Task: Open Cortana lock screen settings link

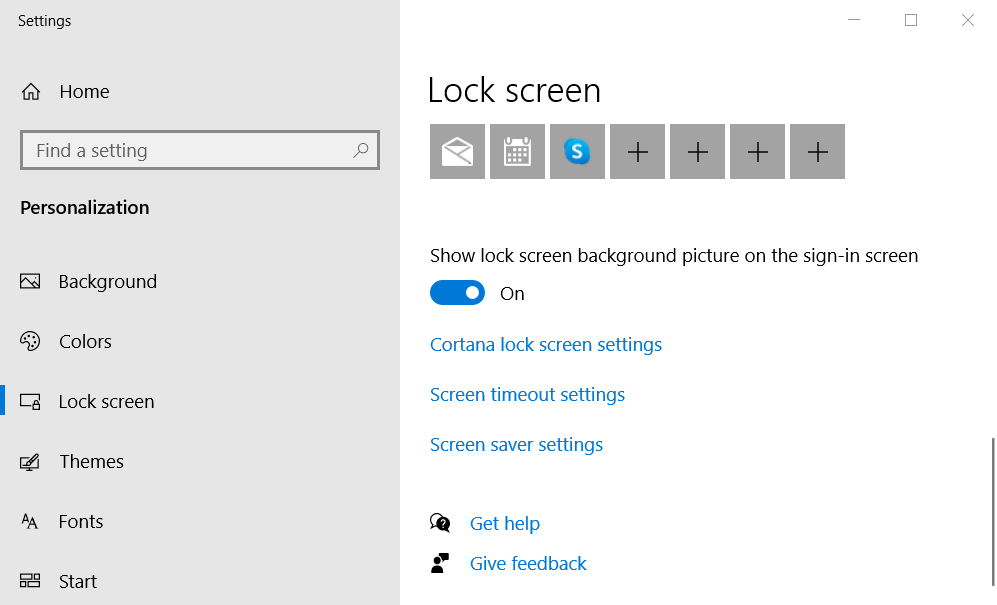Action: tap(546, 345)
